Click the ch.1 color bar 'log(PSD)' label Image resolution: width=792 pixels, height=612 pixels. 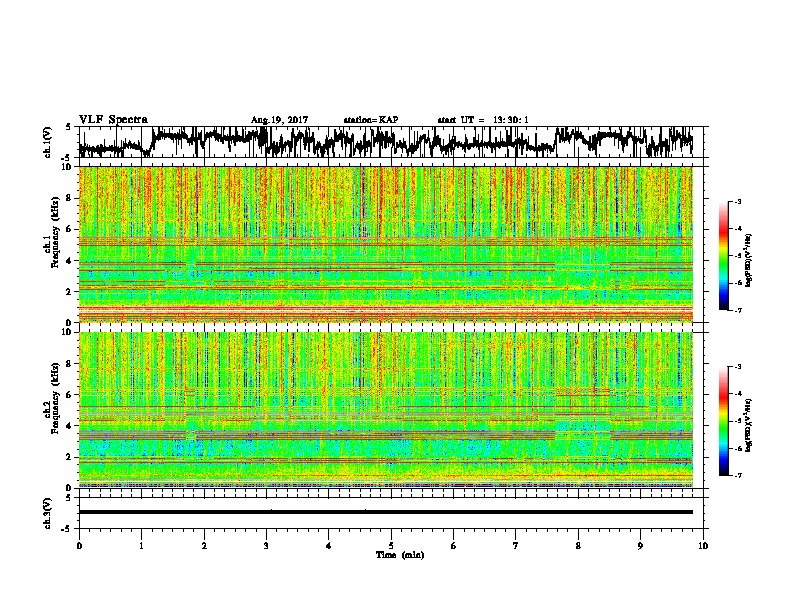click(x=749, y=261)
